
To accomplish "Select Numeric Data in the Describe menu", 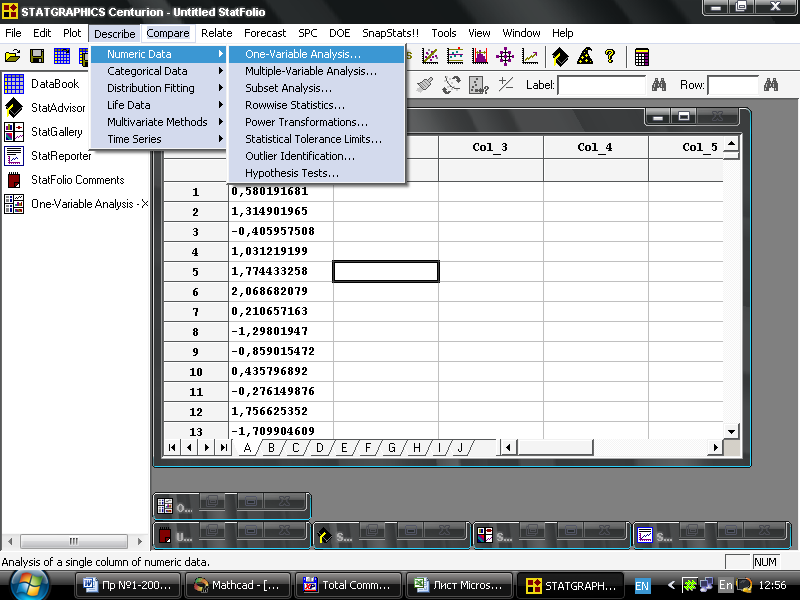I will 158,54.
